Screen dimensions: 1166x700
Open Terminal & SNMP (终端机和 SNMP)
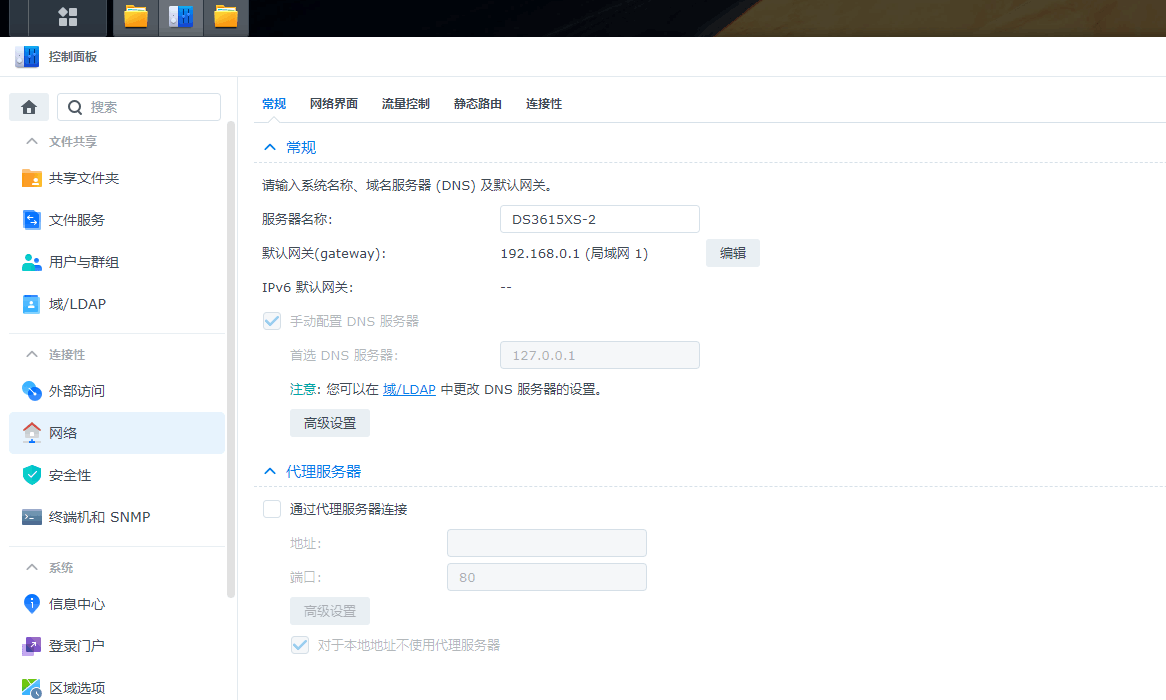[99, 517]
